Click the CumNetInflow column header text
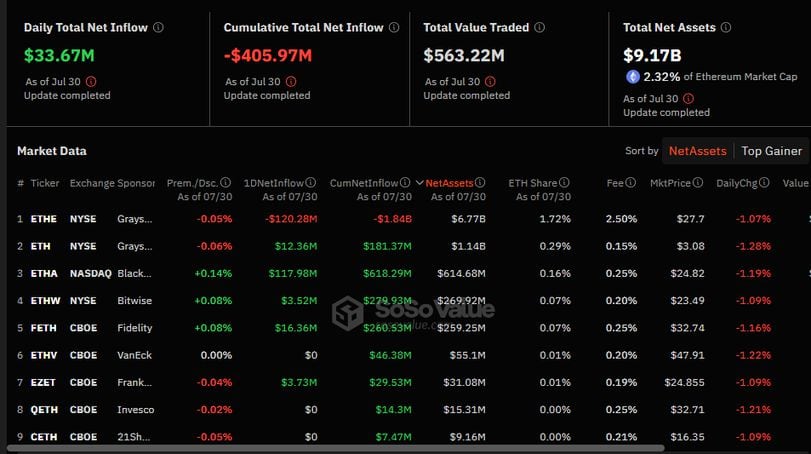This screenshot has height=454, width=811. [364, 183]
